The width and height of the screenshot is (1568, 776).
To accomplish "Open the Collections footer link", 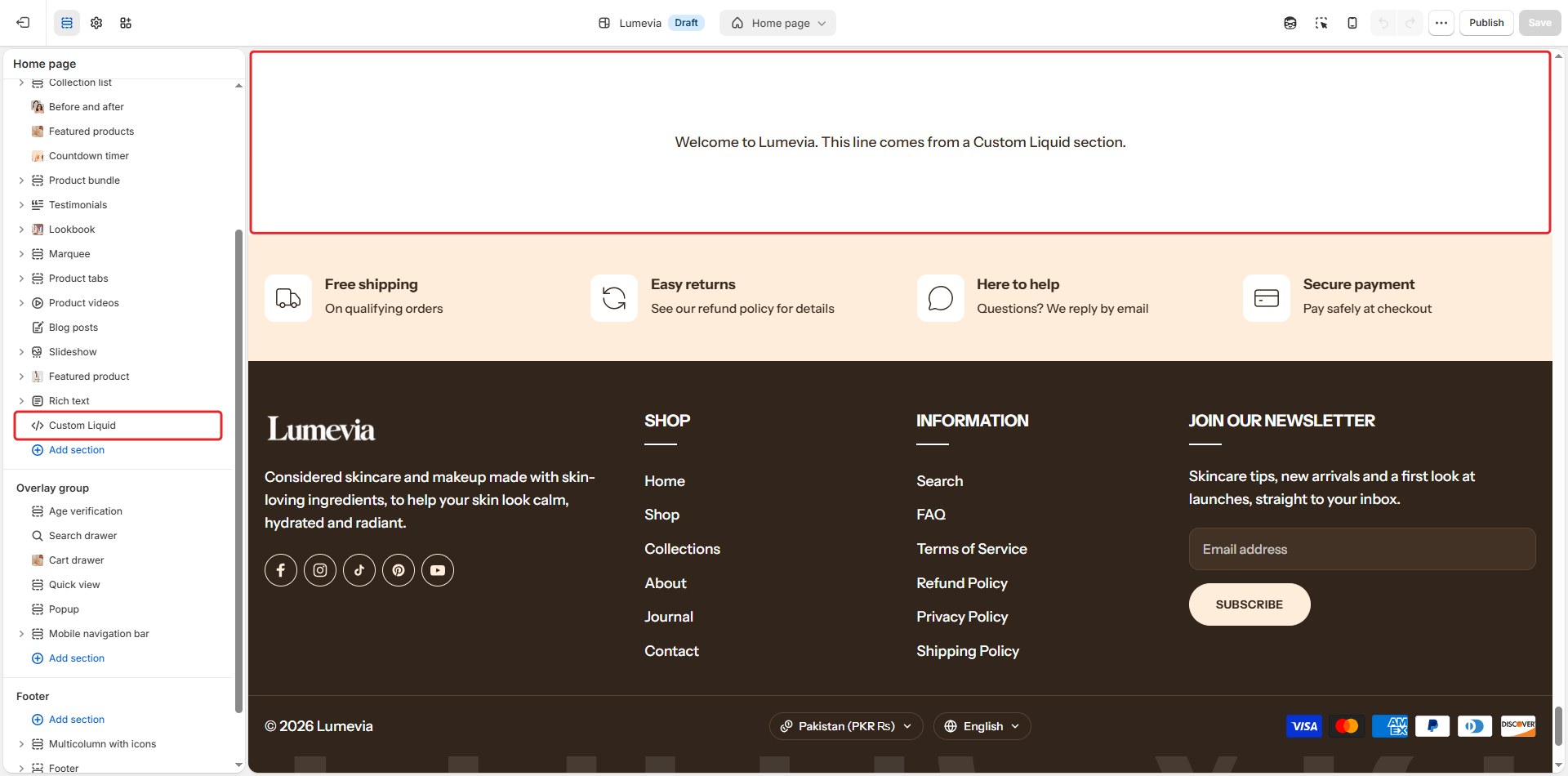I will coord(682,549).
